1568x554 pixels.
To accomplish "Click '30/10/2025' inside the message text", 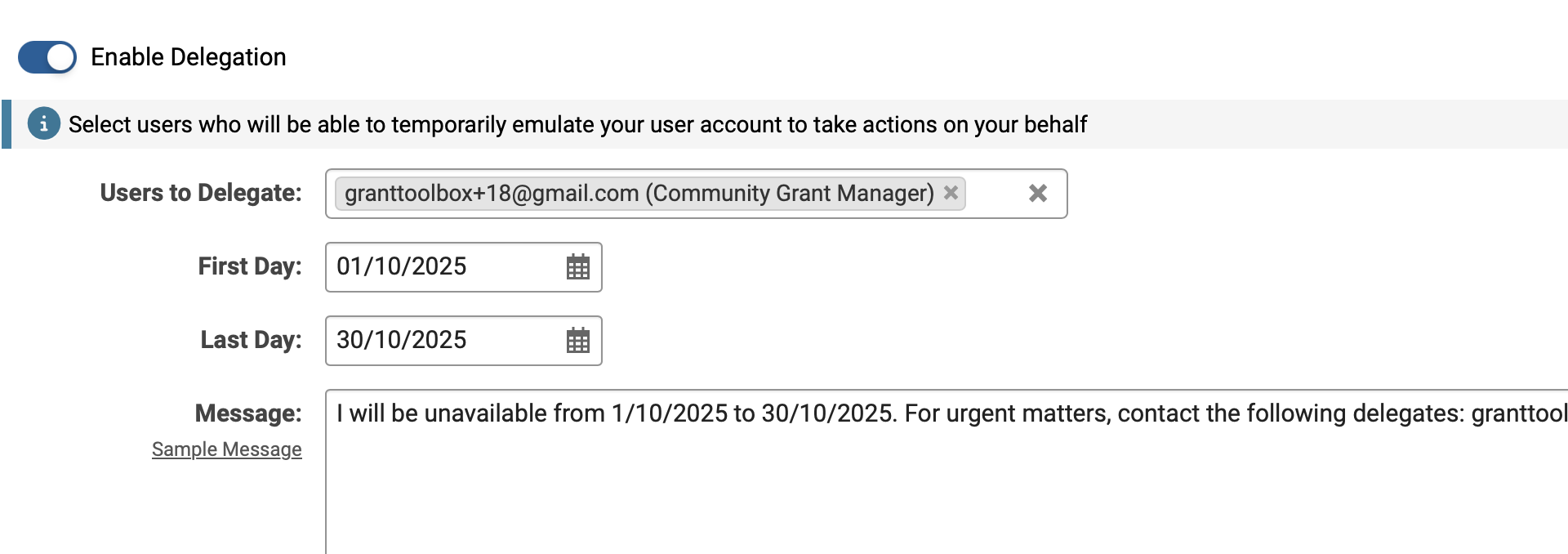I will point(826,413).
